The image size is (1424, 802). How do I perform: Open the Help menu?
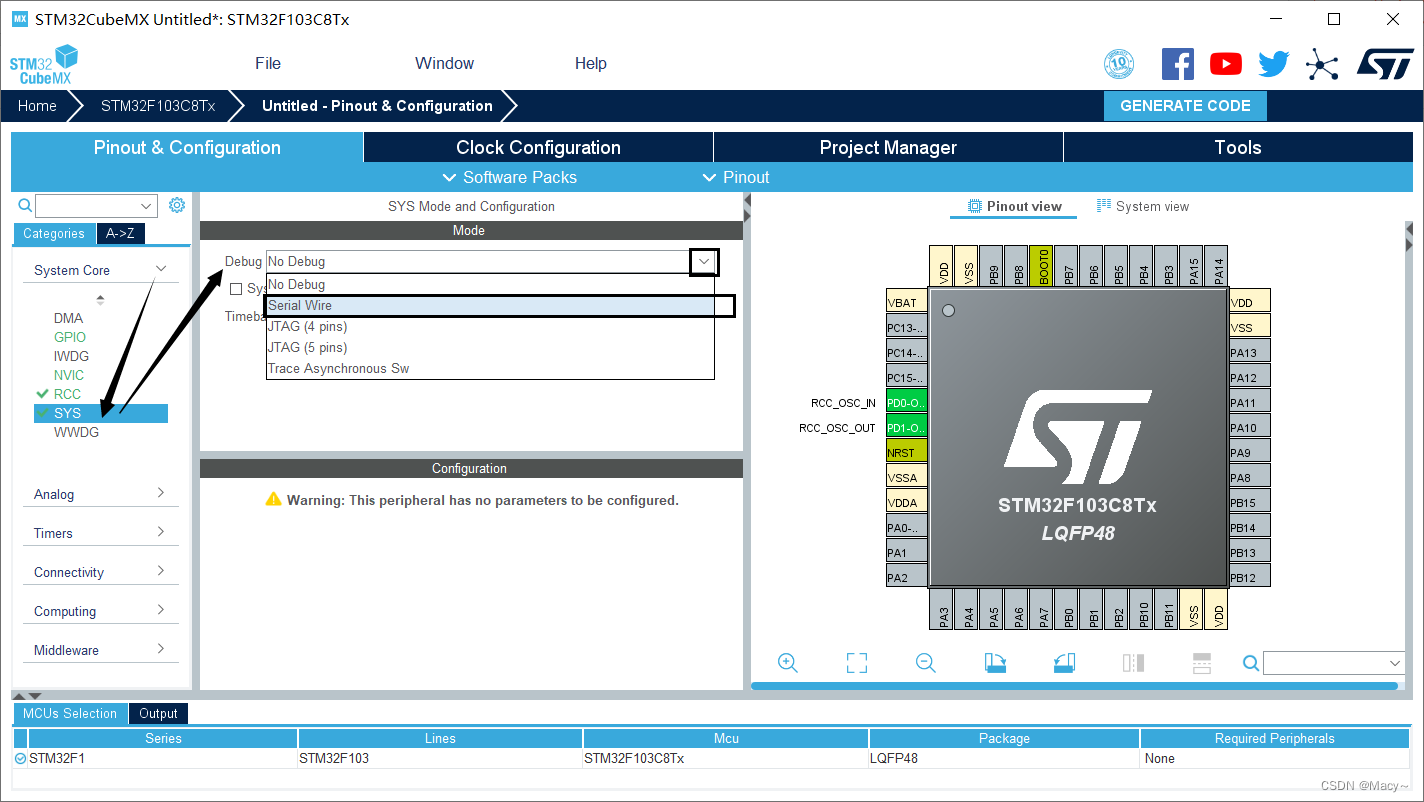[590, 63]
